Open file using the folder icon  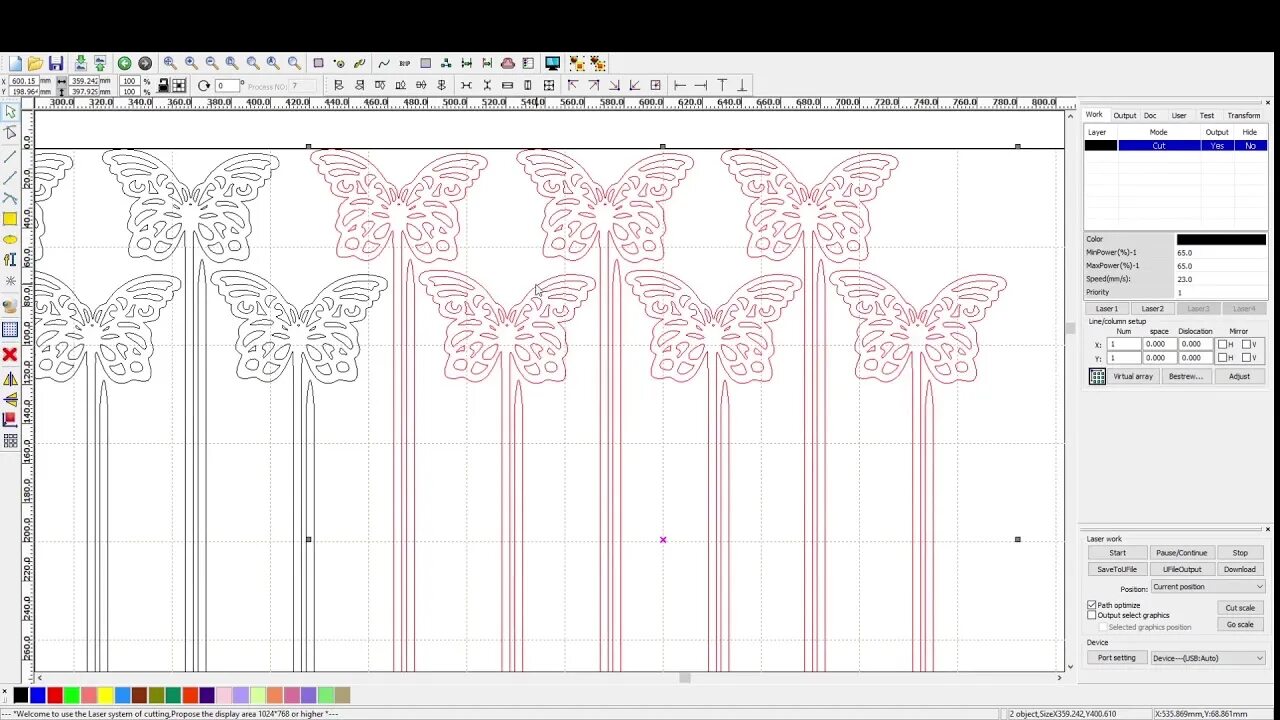point(35,63)
